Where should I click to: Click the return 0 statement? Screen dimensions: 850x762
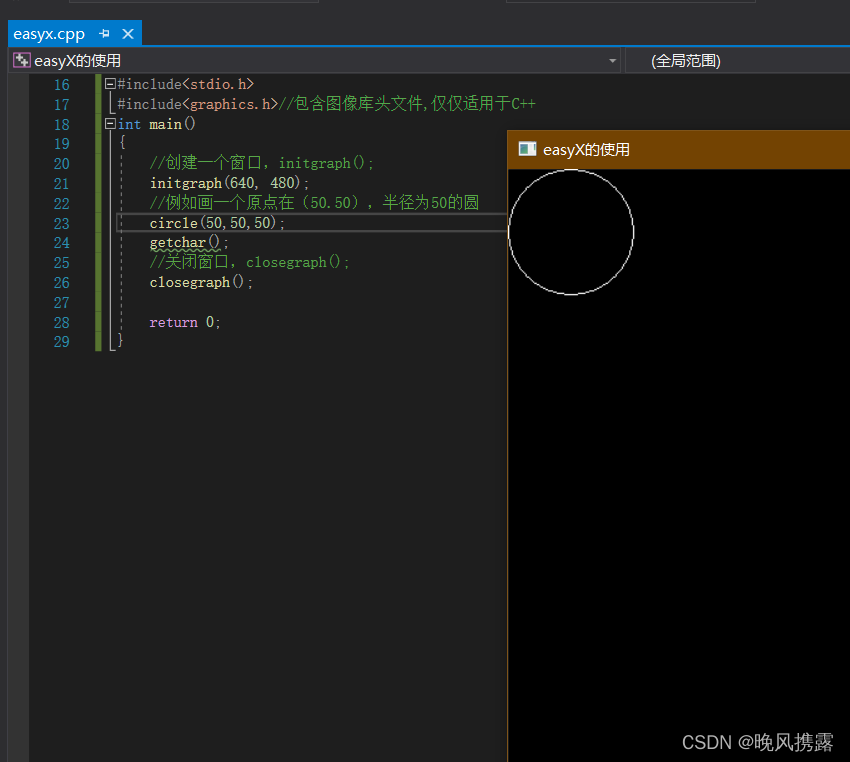click(x=185, y=322)
